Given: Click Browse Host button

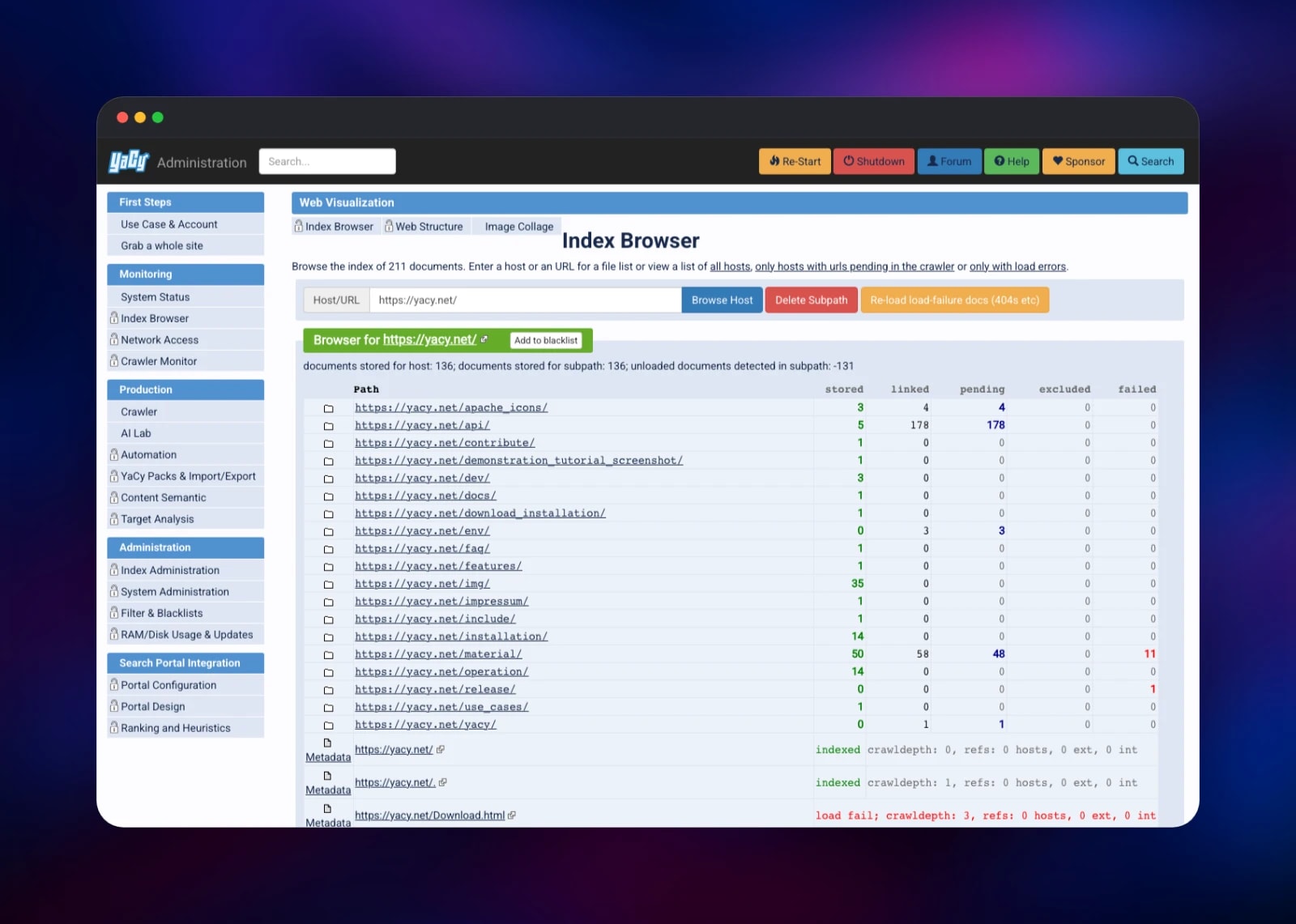Looking at the screenshot, I should [x=722, y=300].
